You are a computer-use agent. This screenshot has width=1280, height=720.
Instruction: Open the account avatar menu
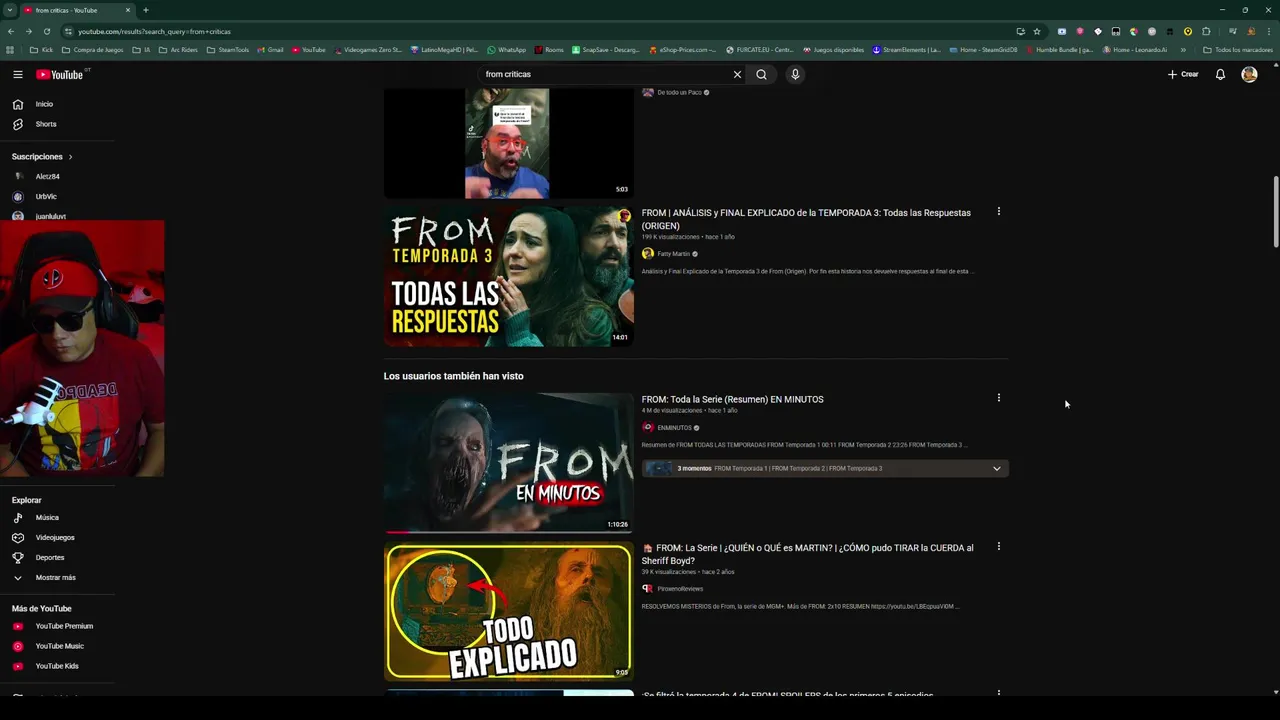1249,74
